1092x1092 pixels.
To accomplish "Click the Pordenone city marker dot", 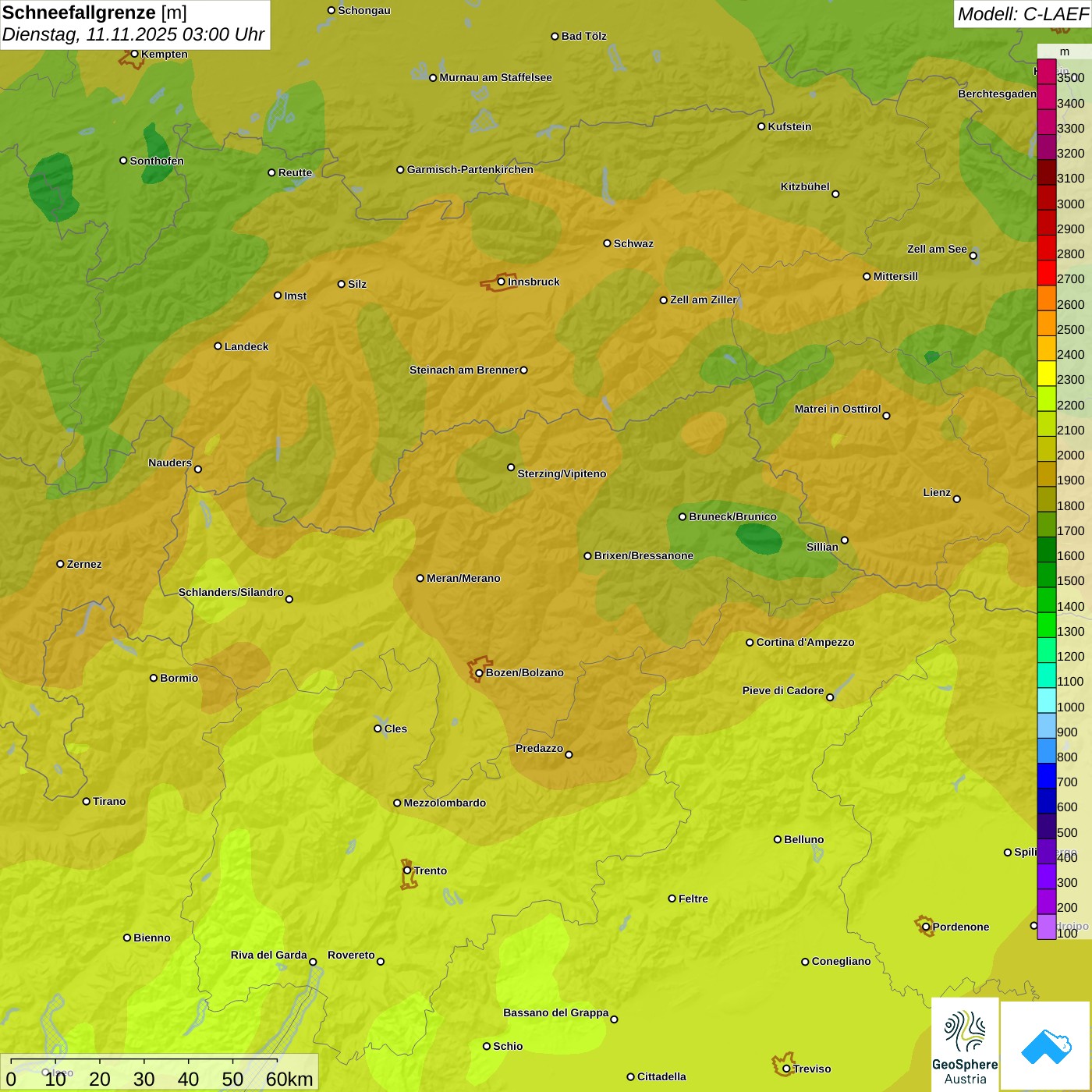I will (926, 927).
